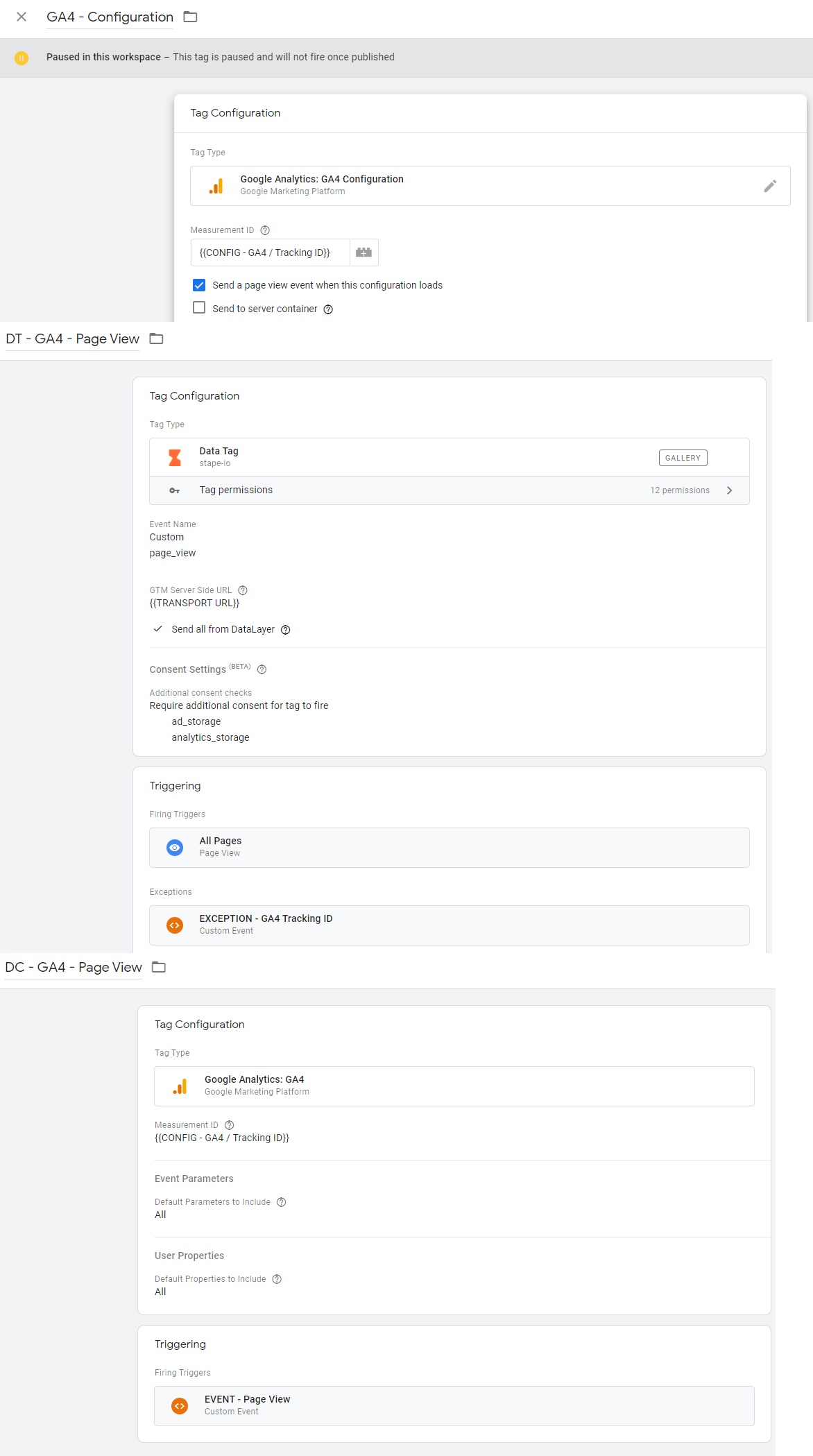Open EXCEPTION - GA4 Tracking ID trigger
The image size is (813, 1456).
450,925
